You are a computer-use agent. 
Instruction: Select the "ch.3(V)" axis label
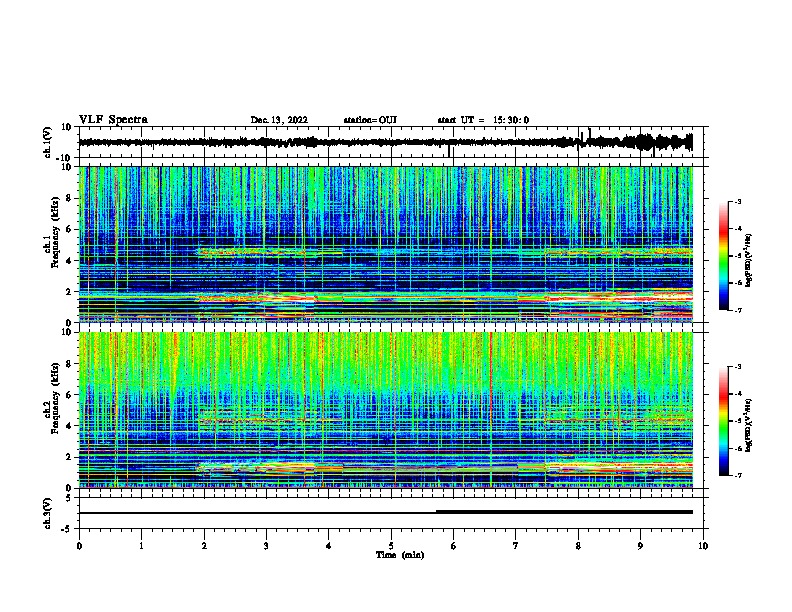48,513
